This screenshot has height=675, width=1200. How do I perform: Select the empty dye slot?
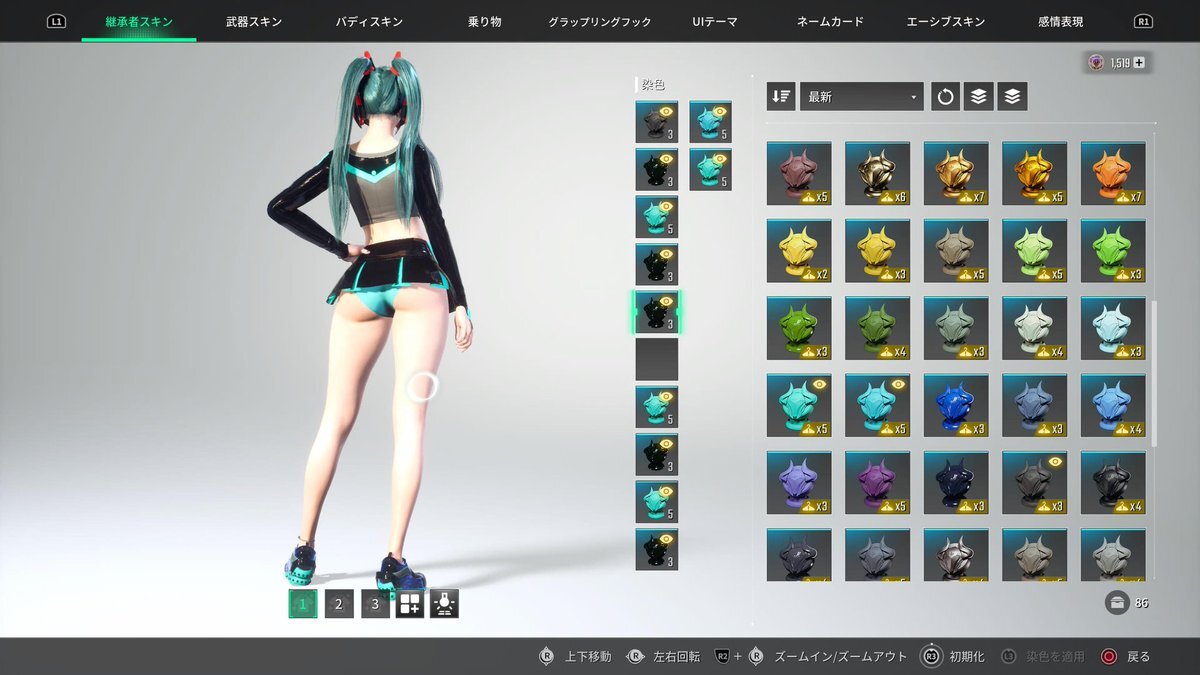[656, 359]
